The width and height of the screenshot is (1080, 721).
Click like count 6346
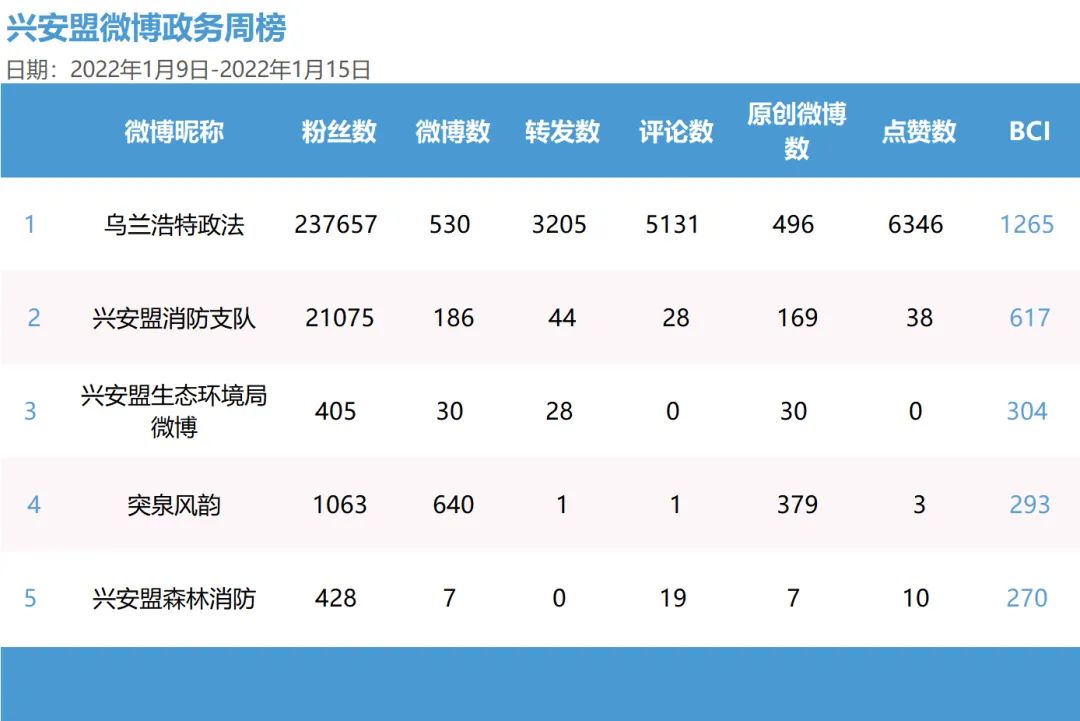(915, 224)
